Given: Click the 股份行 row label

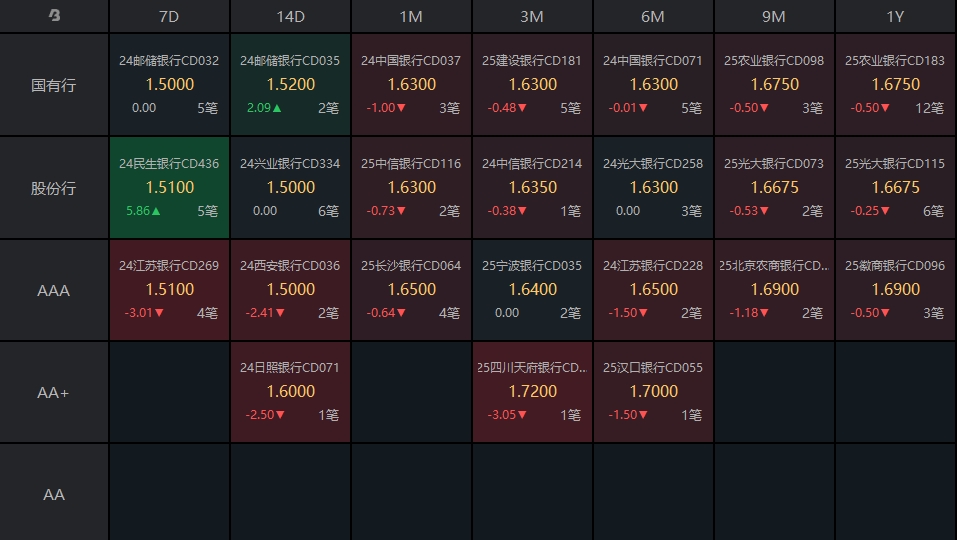Looking at the screenshot, I should point(54,188).
